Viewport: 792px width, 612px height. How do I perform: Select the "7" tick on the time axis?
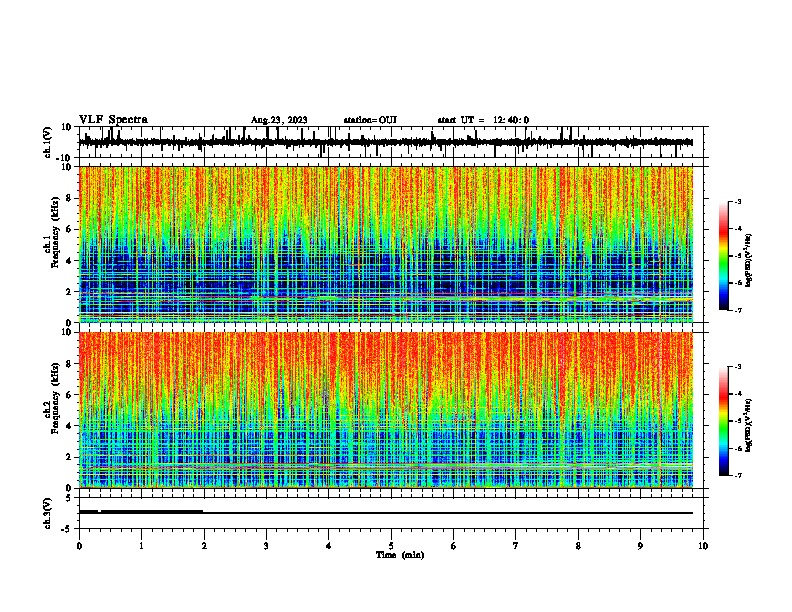516,546
